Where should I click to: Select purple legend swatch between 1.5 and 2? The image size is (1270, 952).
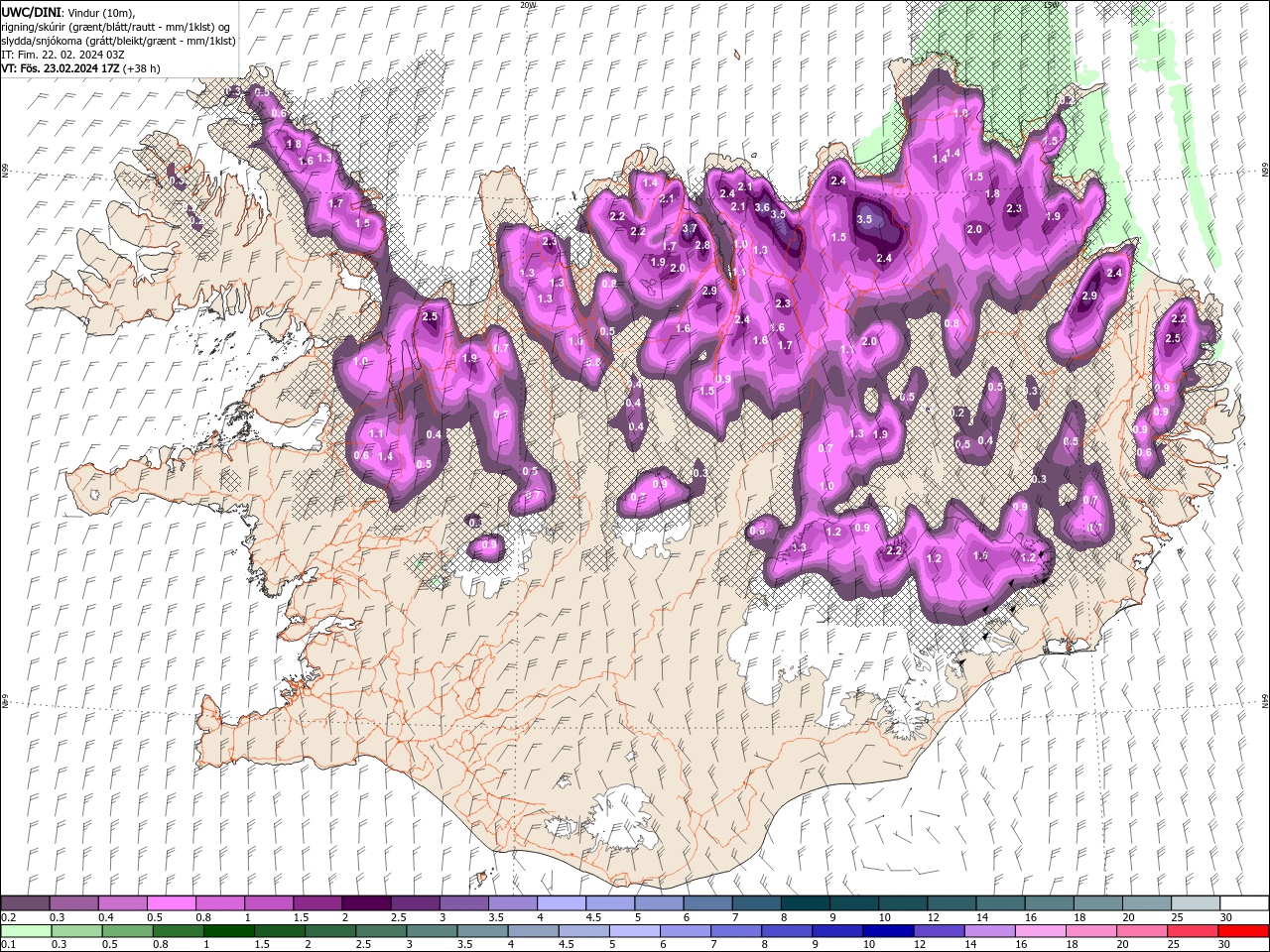pyautogui.click(x=317, y=902)
